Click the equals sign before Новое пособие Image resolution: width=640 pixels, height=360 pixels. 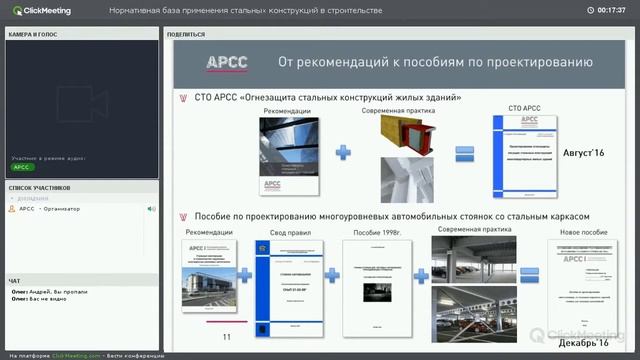tap(529, 275)
